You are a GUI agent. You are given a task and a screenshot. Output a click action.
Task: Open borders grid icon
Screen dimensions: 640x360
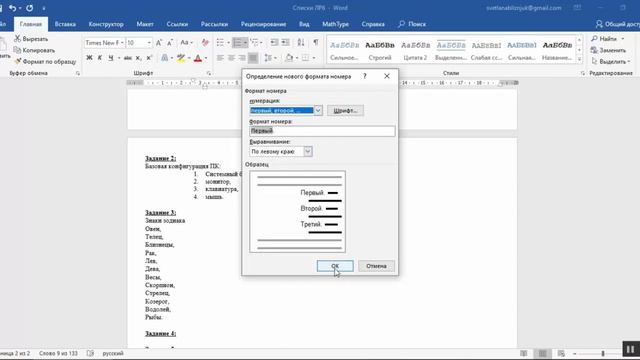306,58
